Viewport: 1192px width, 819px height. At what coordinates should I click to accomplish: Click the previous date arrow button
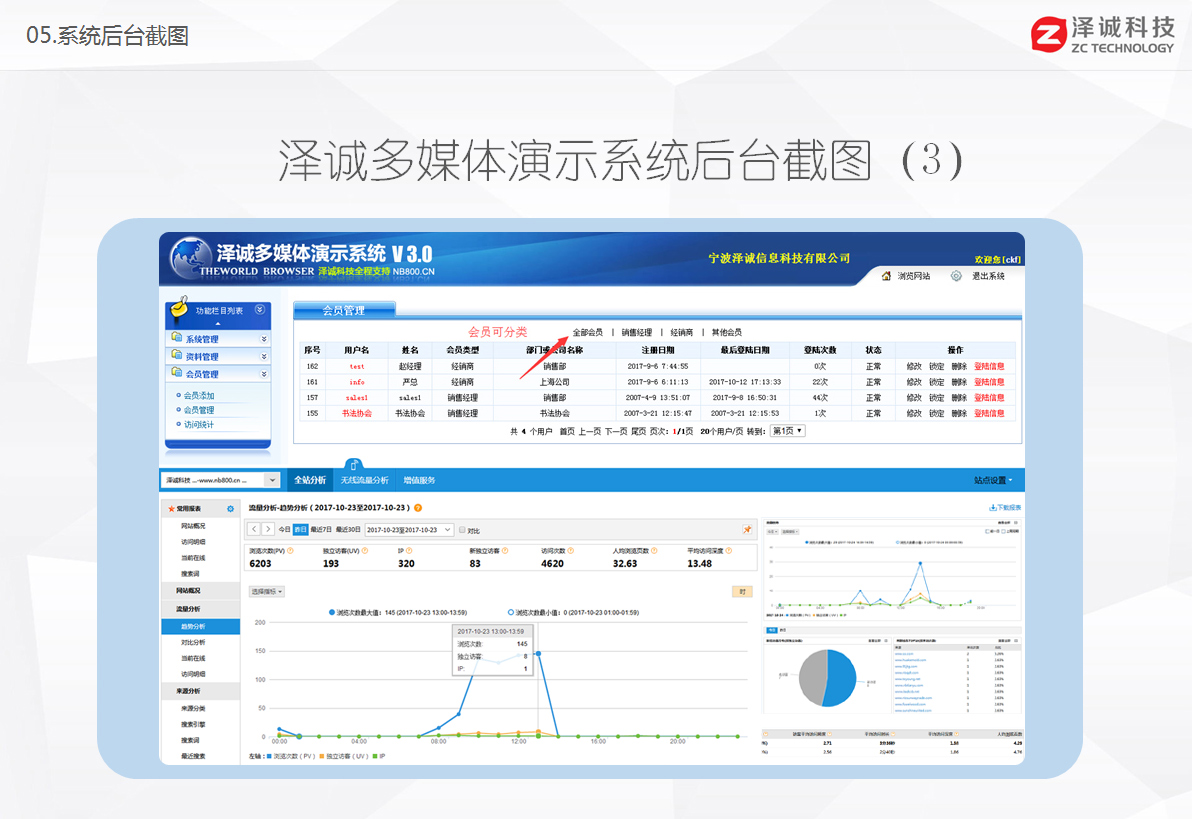coord(254,529)
